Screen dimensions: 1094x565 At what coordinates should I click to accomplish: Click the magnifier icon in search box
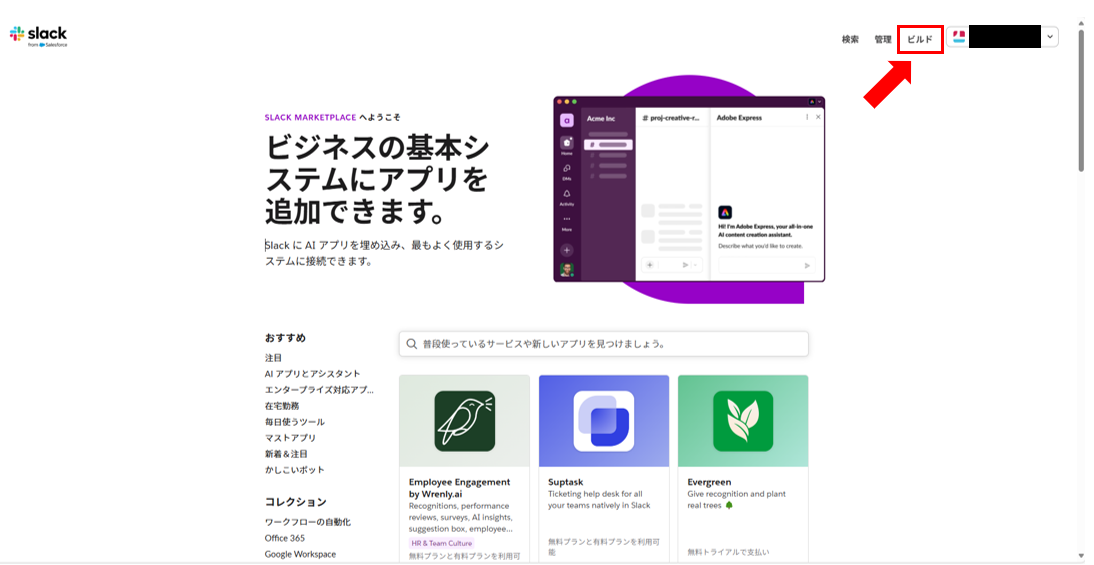click(412, 344)
